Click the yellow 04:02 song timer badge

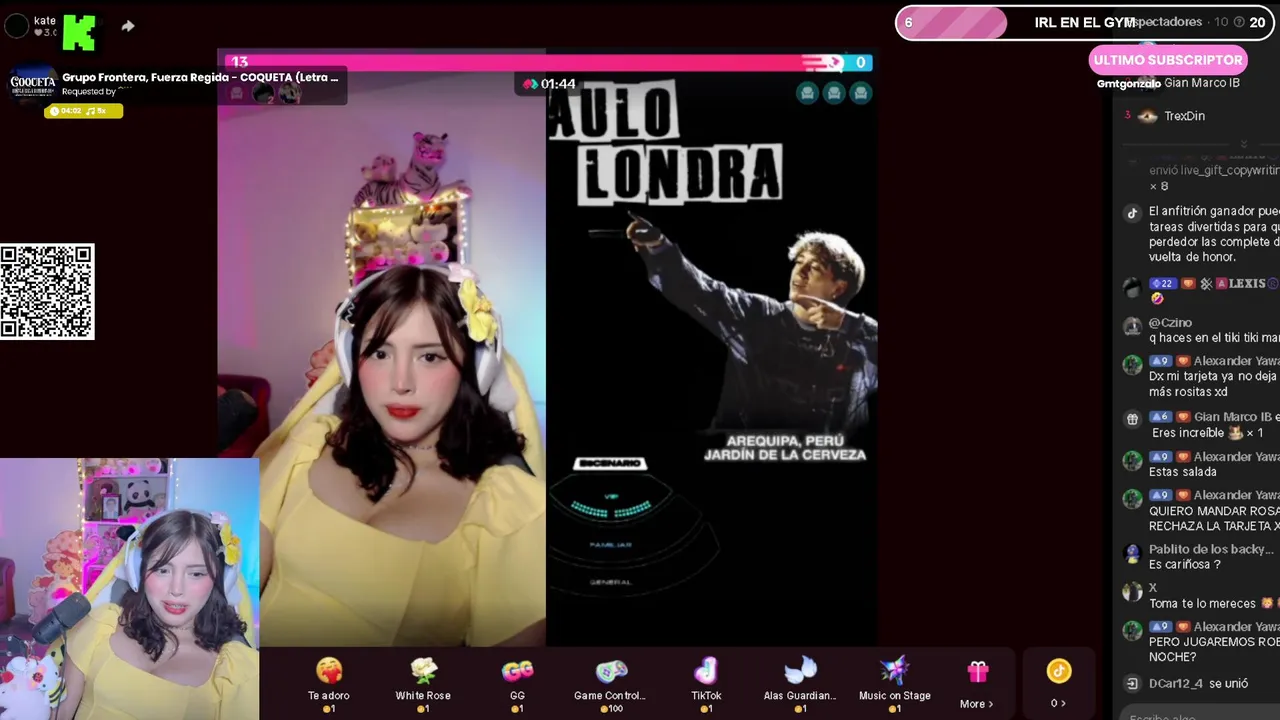click(84, 111)
